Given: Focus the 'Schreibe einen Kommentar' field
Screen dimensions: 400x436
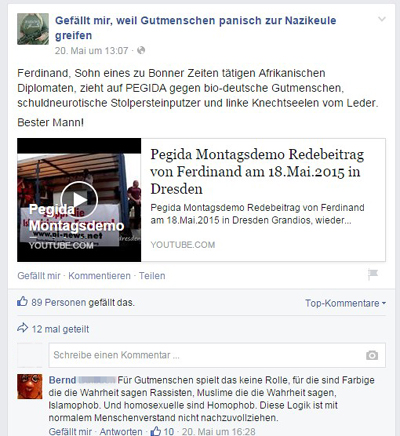Looking at the screenshot, I should coord(217,355).
